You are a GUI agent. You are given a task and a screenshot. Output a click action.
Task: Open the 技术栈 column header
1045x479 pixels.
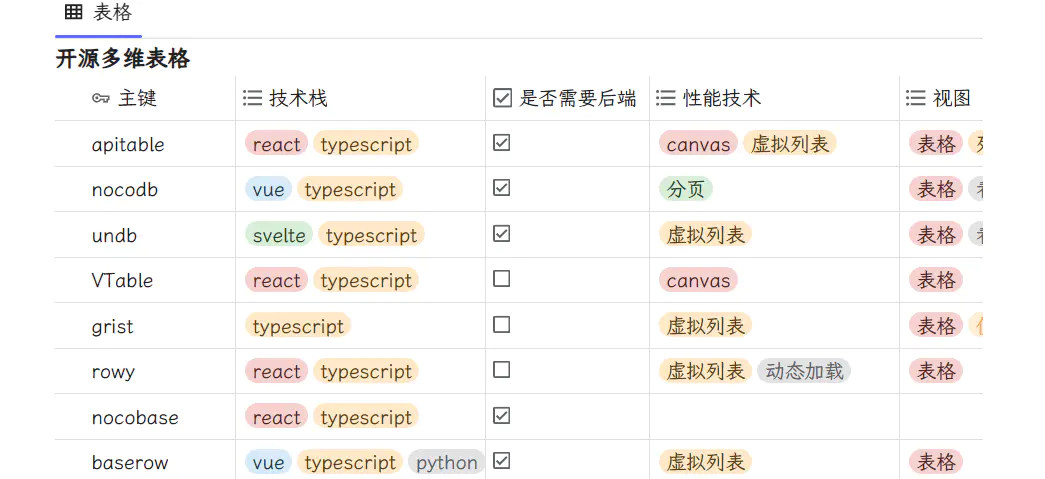pos(298,98)
